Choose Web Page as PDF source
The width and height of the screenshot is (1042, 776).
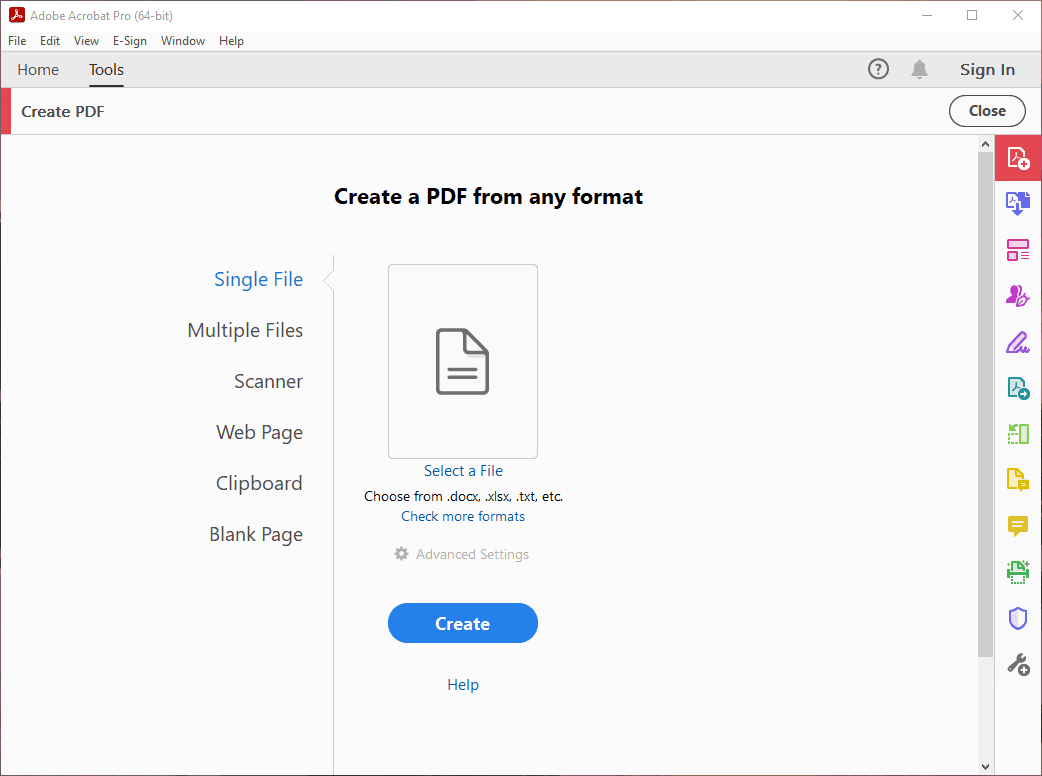point(259,432)
